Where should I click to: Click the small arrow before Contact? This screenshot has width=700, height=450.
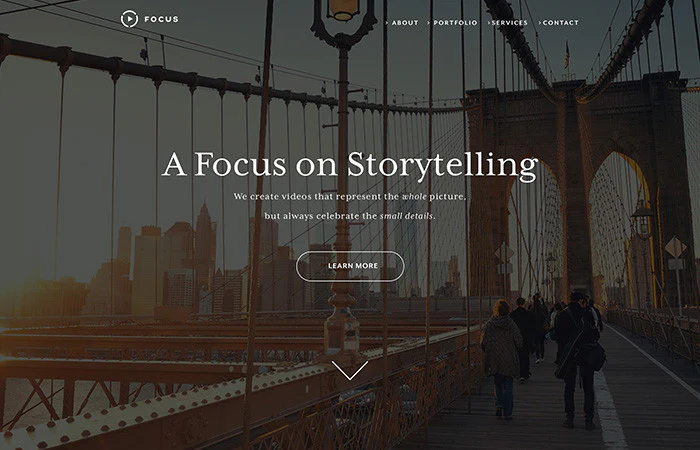[540, 23]
